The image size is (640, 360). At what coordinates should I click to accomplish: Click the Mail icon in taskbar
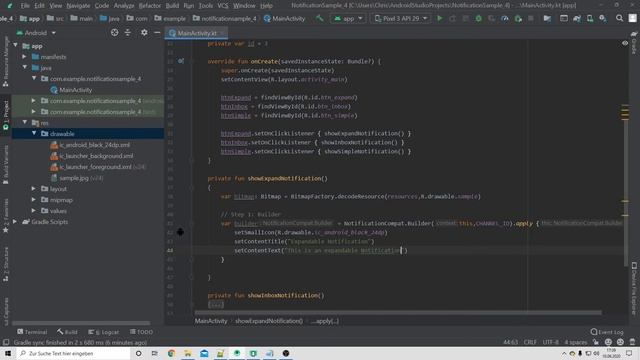tap(204, 353)
